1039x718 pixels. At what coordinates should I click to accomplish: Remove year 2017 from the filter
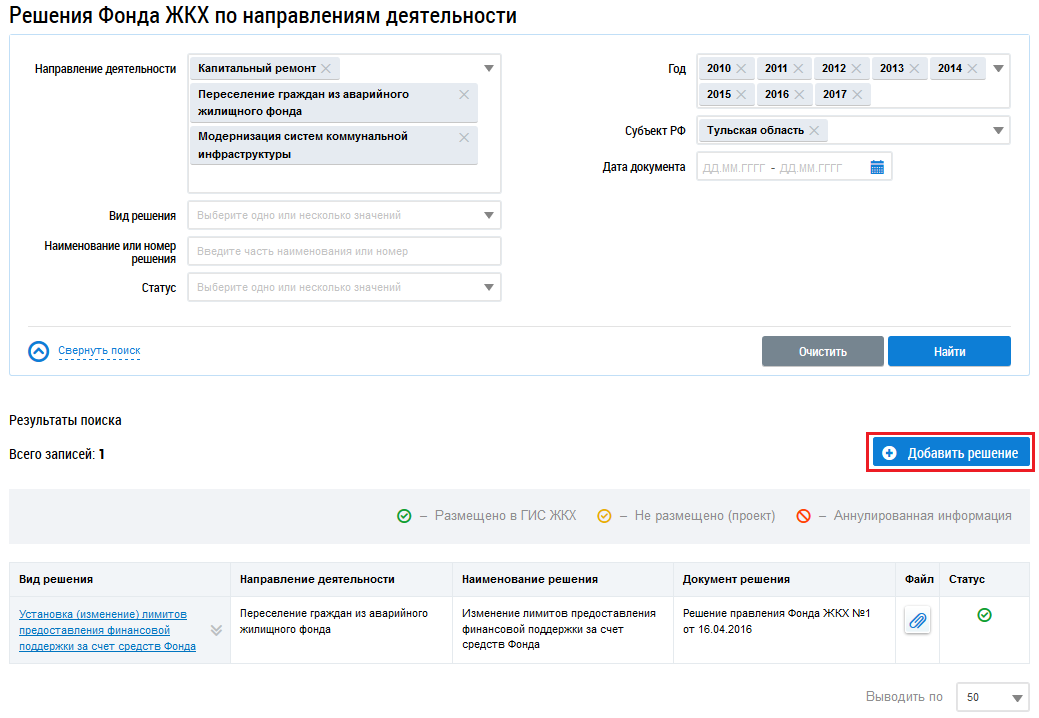click(x=857, y=95)
